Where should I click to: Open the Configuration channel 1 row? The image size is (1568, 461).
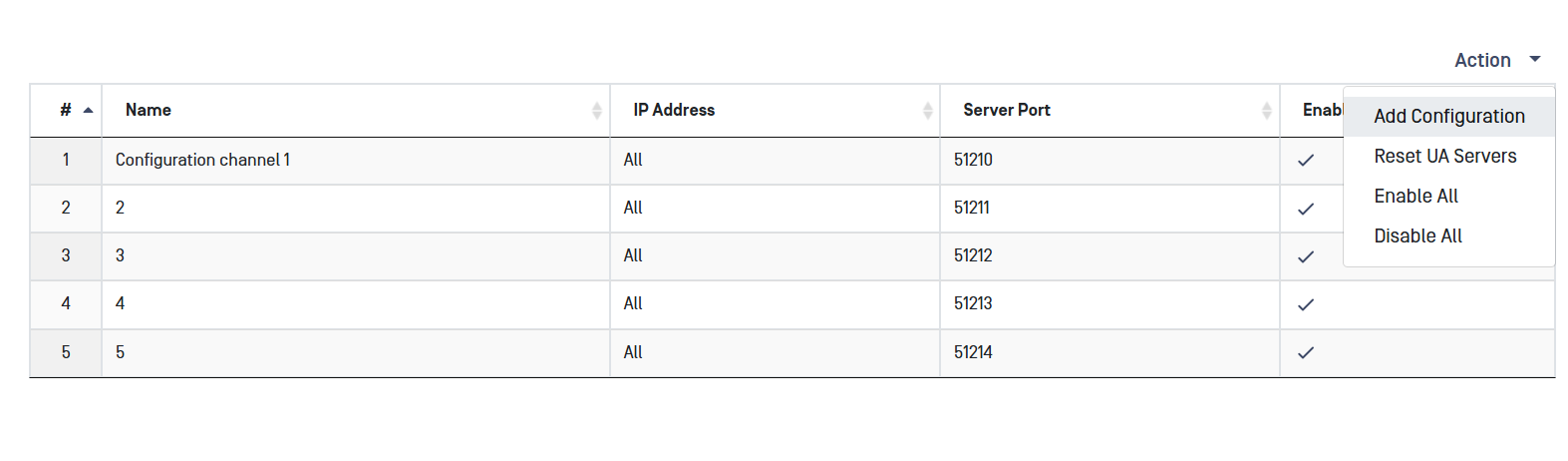pos(202,161)
